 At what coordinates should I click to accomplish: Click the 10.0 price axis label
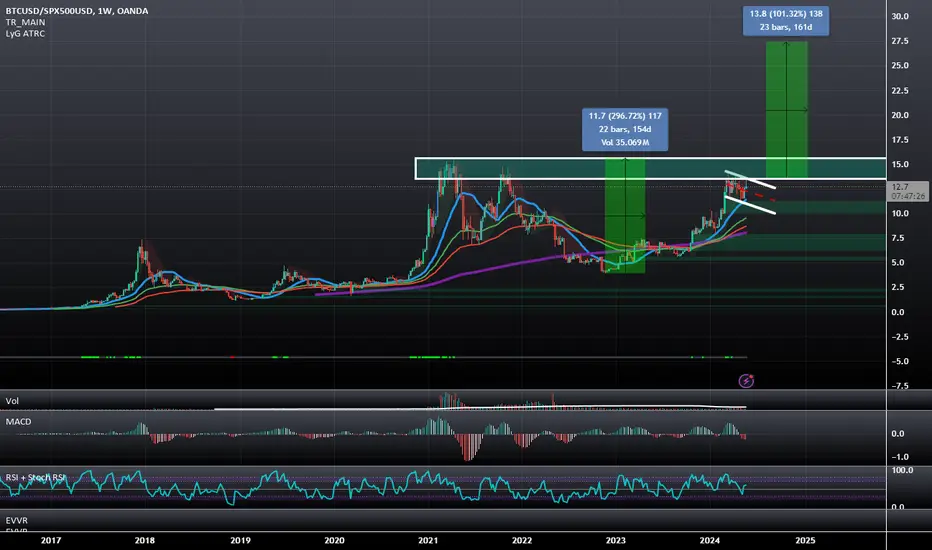[x=900, y=213]
